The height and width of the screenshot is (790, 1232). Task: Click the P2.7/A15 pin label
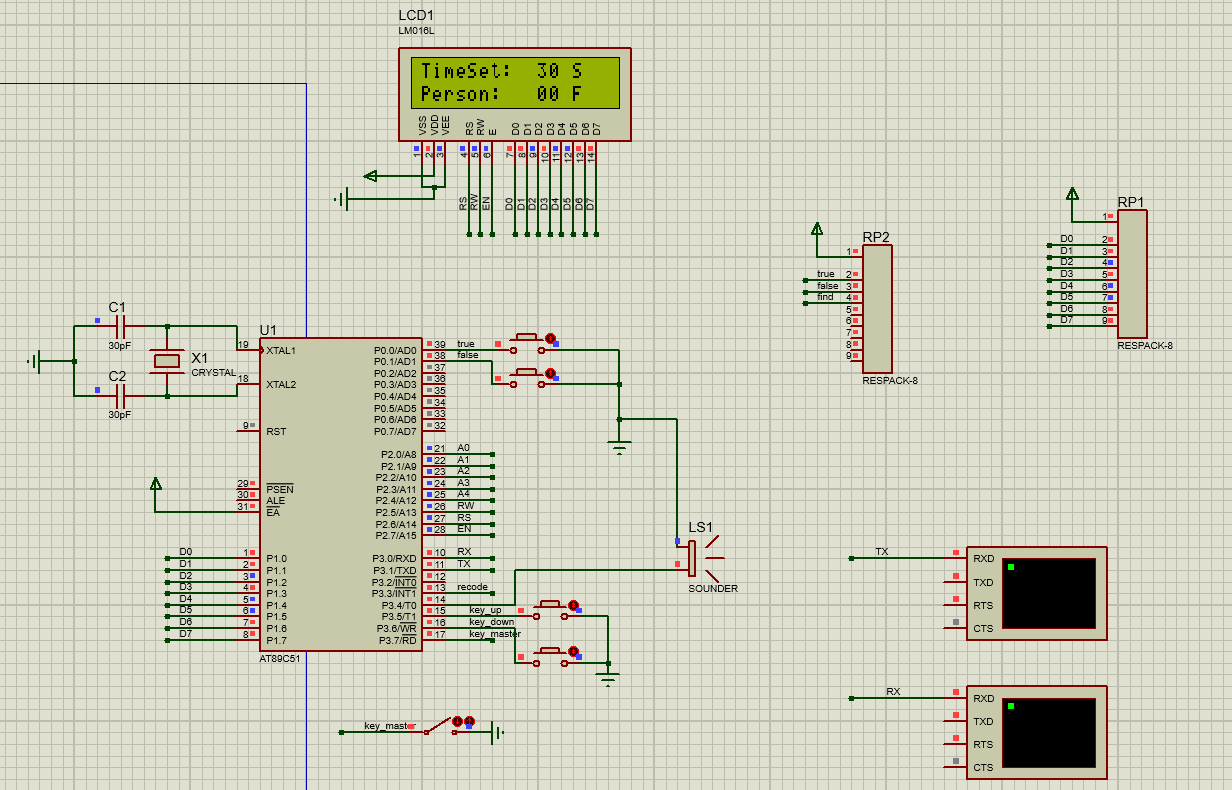(x=396, y=535)
